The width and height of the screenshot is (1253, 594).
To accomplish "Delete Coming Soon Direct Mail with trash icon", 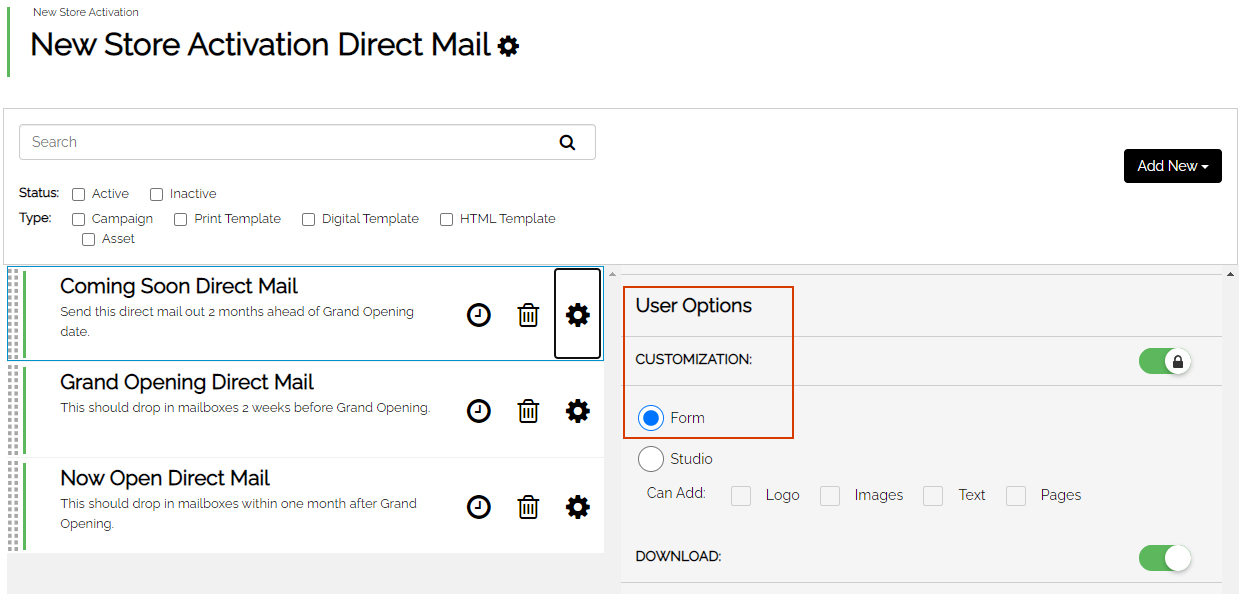I will pyautogui.click(x=528, y=315).
